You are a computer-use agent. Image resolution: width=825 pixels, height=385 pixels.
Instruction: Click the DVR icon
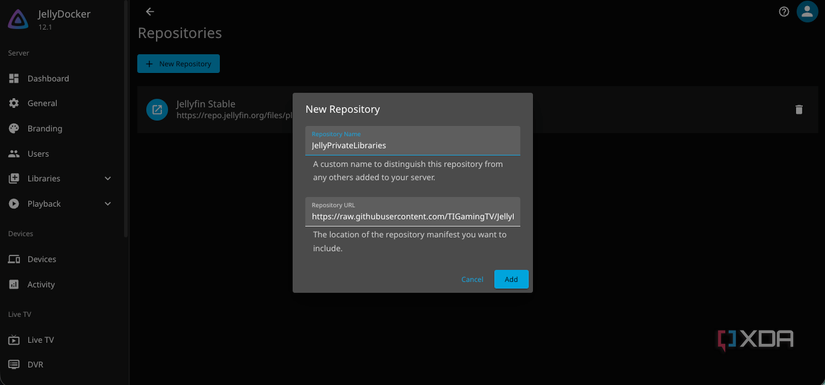[x=14, y=364]
